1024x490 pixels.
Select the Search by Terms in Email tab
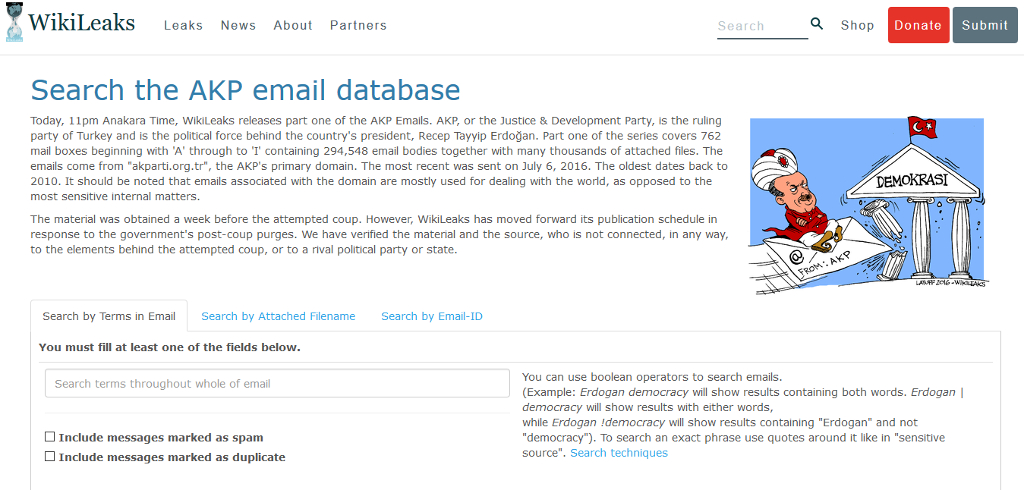(x=109, y=316)
